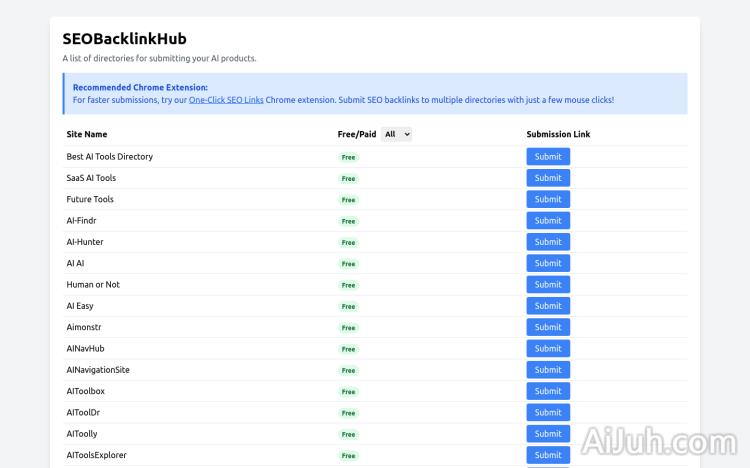Click the Aimonstr site name
This screenshot has height=468, width=750.
(x=84, y=327)
